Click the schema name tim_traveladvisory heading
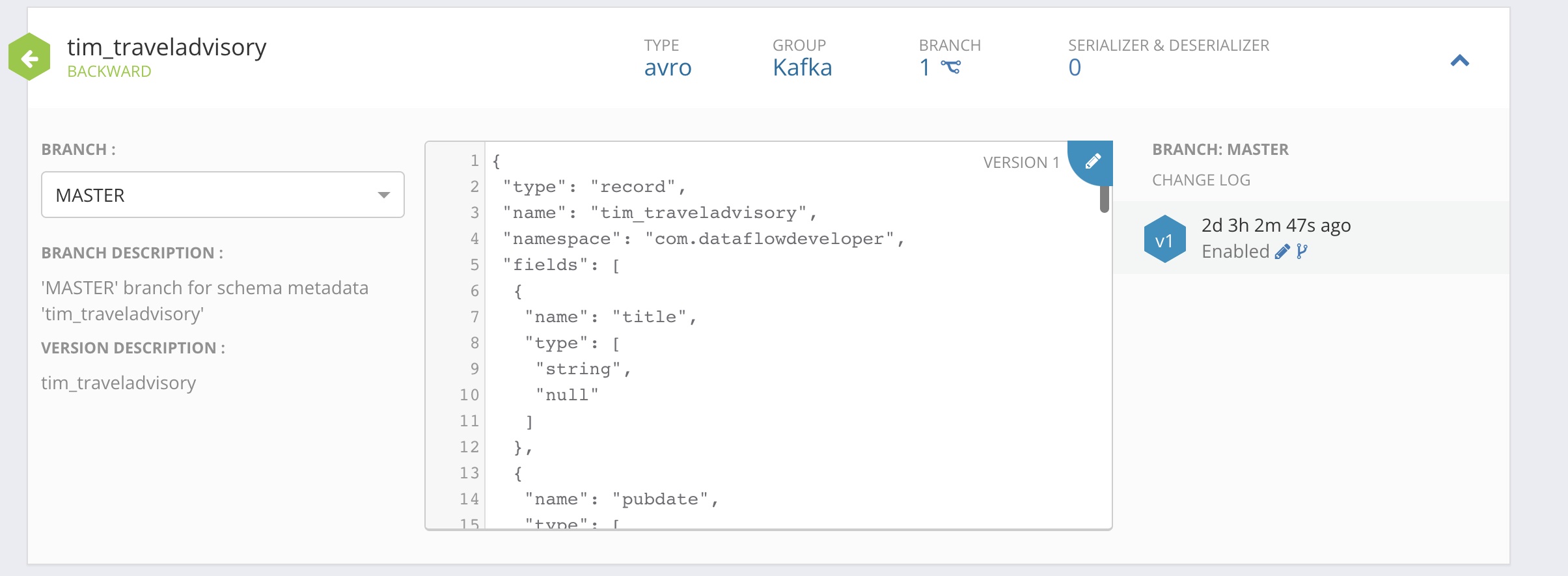Screen dimensions: 1568x576 tap(167, 48)
